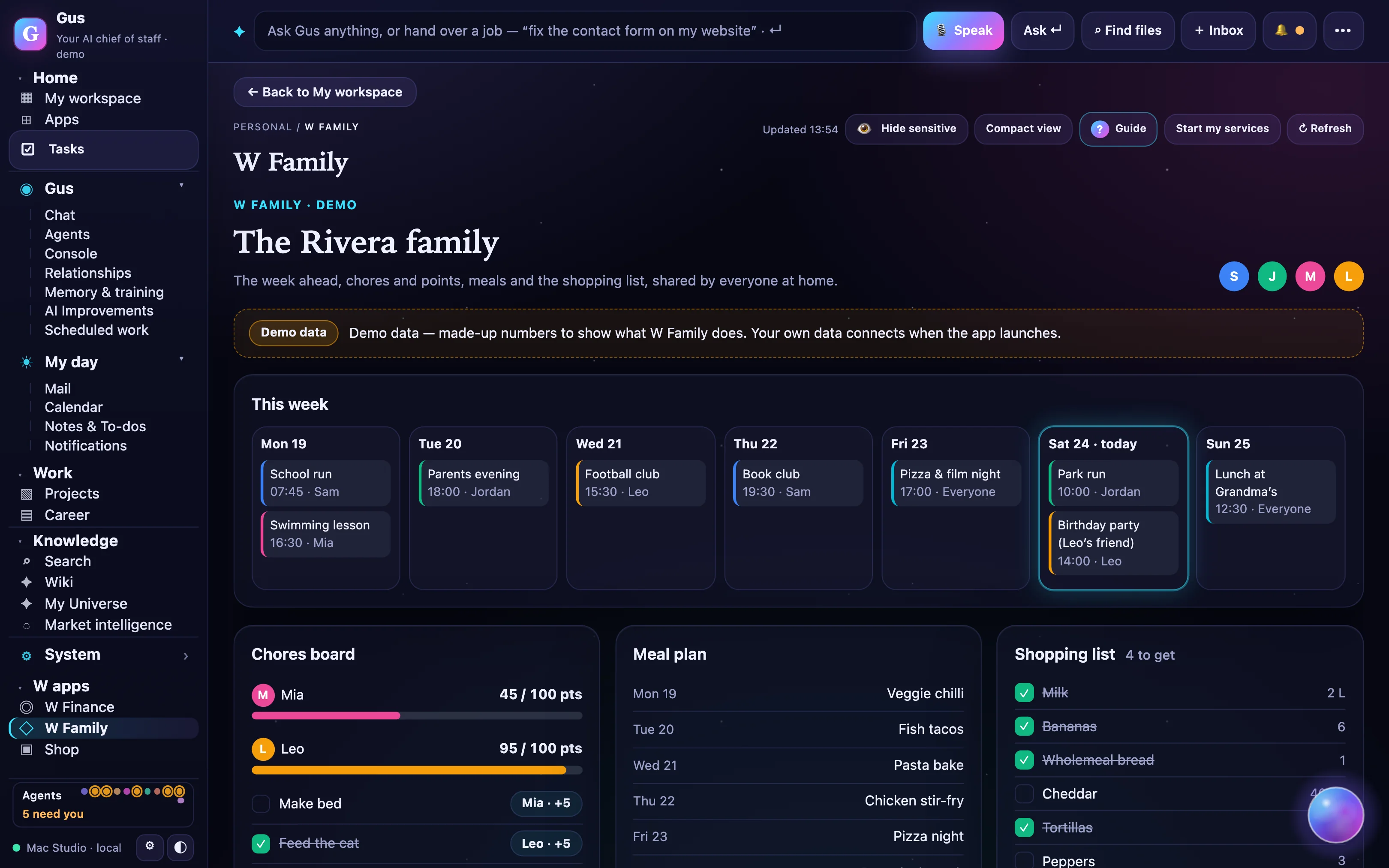Click the My workspace grid icon
1389x868 pixels.
click(x=27, y=98)
